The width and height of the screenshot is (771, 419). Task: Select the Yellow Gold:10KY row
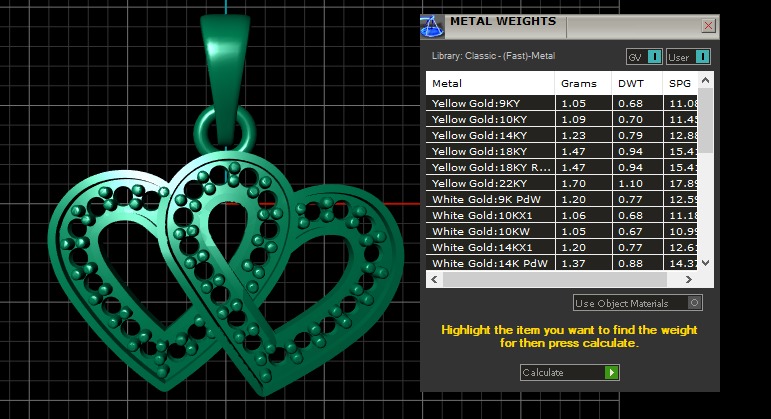click(x=562, y=119)
